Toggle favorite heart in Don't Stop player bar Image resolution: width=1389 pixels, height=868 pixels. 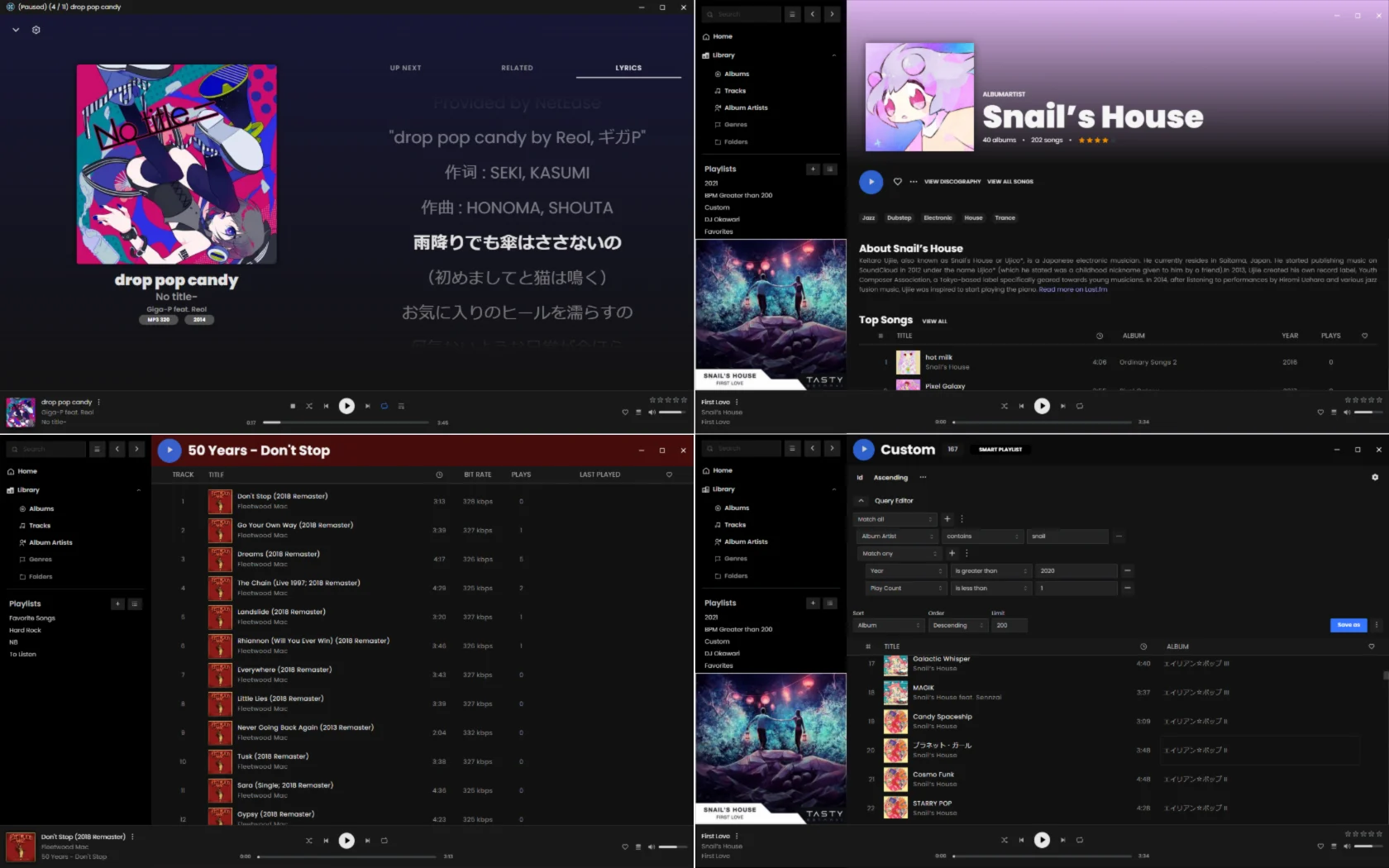point(625,847)
